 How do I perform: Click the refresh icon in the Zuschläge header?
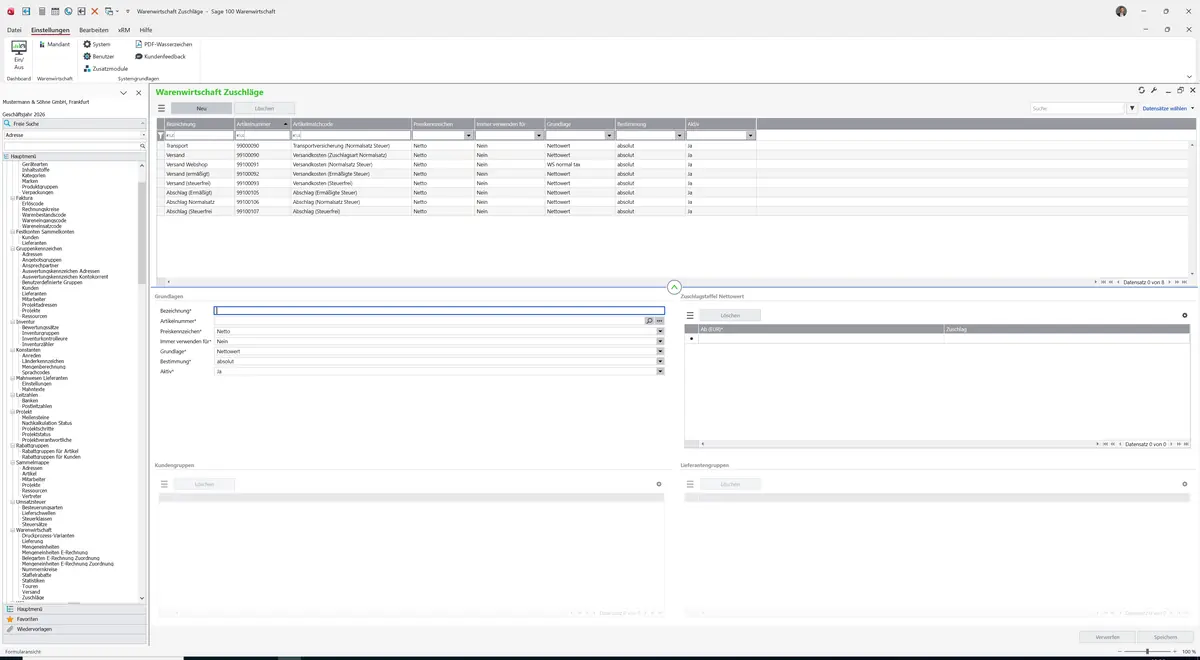pos(1142,90)
